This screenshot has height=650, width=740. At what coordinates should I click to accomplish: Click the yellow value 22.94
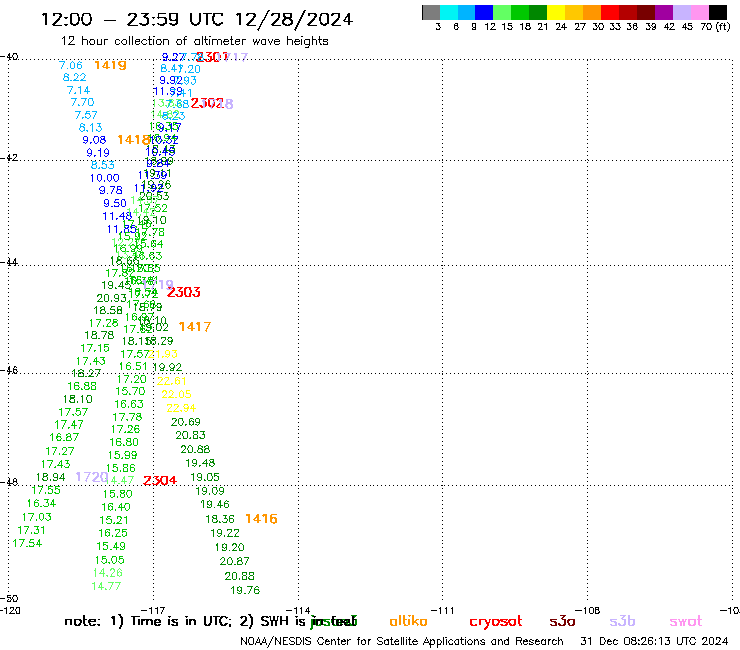click(181, 408)
